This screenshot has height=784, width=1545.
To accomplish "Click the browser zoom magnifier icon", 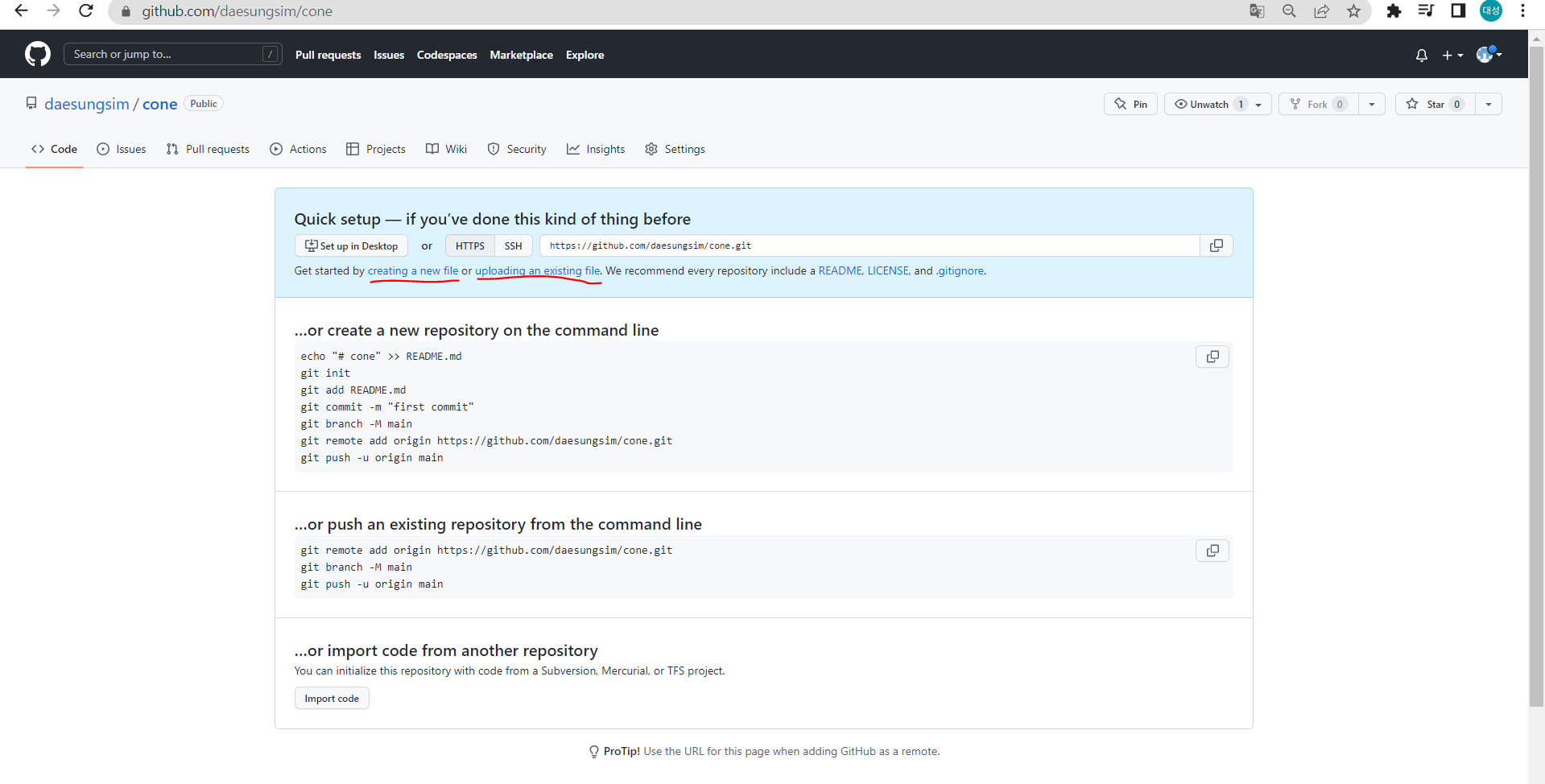I will [1289, 11].
